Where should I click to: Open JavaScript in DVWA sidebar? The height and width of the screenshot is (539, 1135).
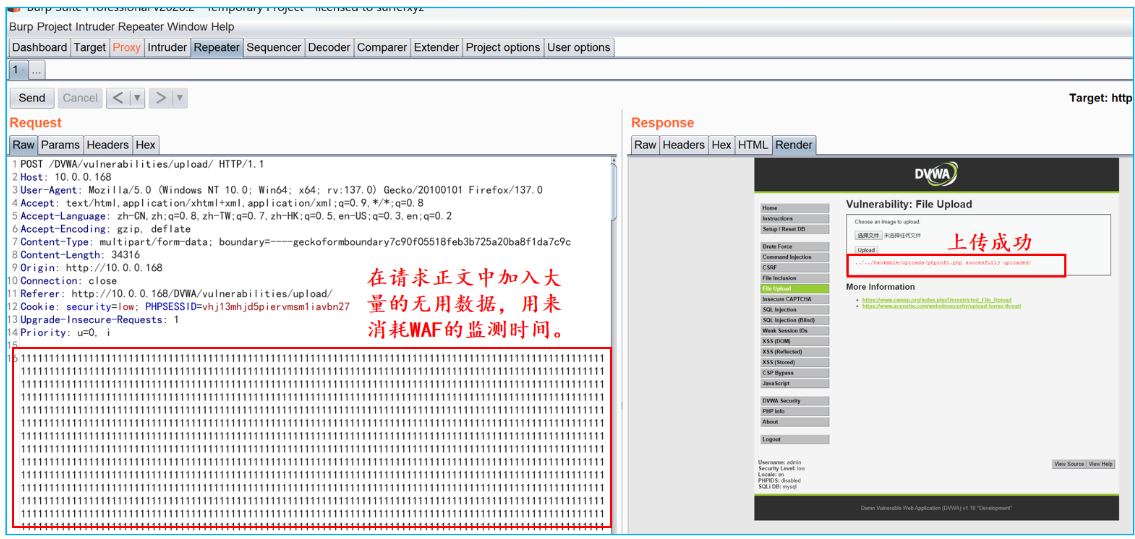click(x=795, y=383)
